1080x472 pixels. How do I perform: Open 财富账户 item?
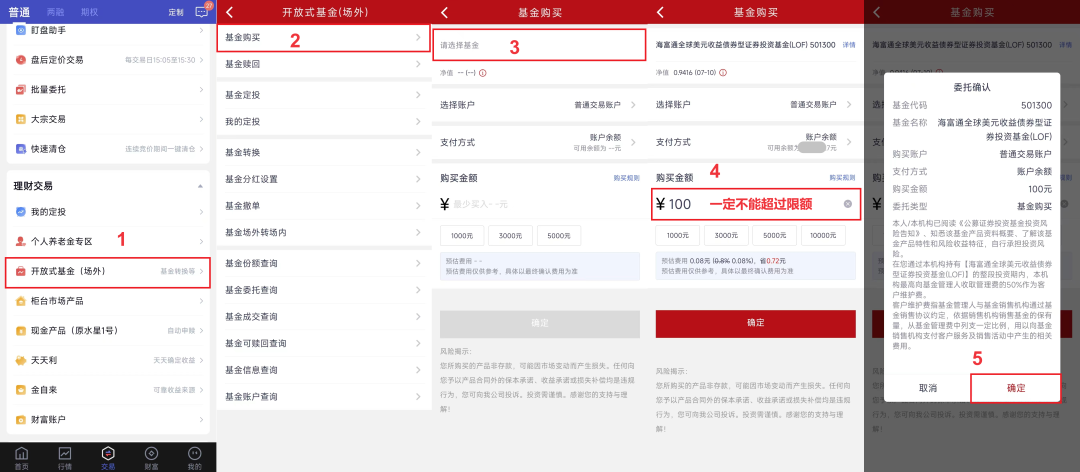point(108,419)
